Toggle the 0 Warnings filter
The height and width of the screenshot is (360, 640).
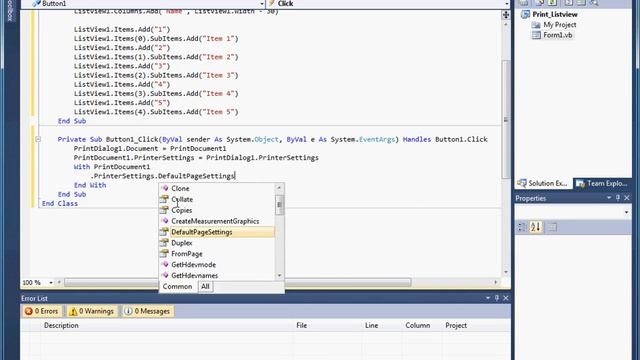coord(92,311)
